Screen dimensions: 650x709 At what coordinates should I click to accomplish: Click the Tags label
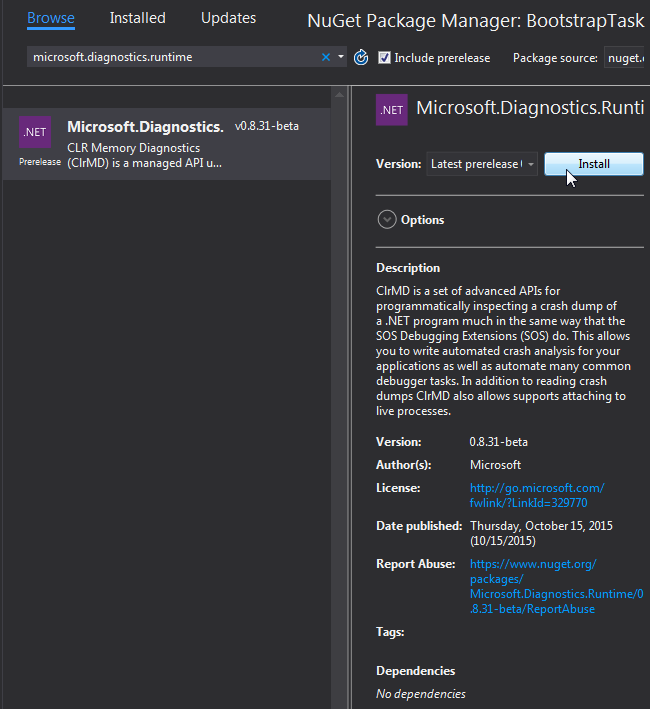pos(390,632)
